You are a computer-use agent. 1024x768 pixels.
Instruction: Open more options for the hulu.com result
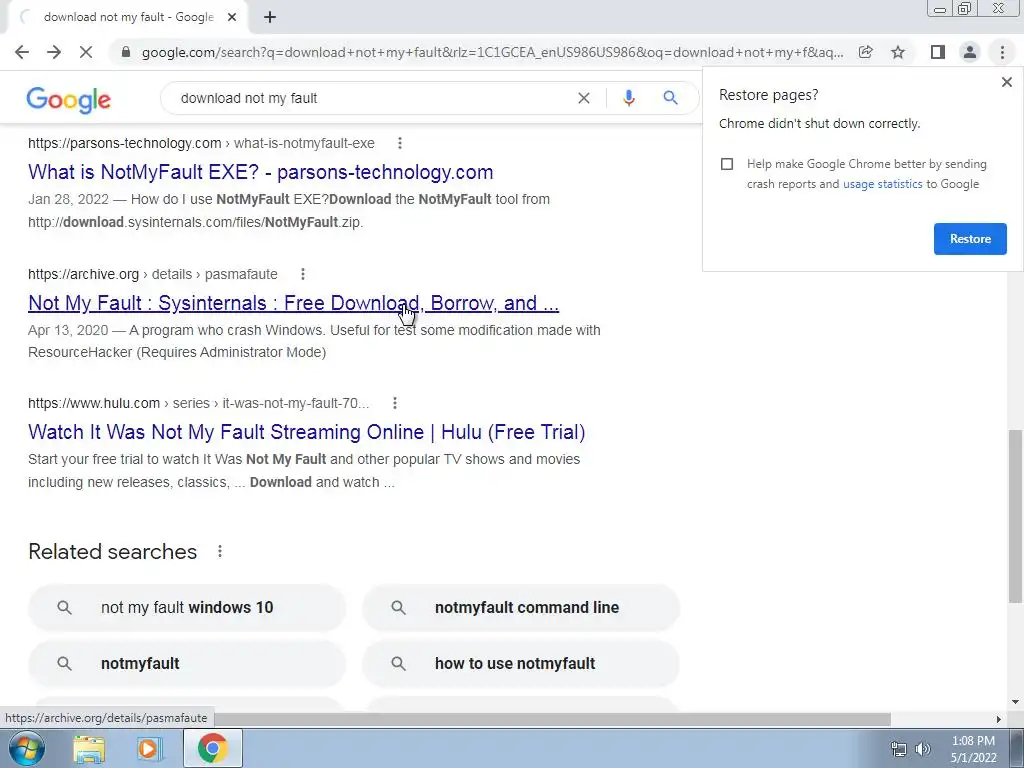point(394,404)
